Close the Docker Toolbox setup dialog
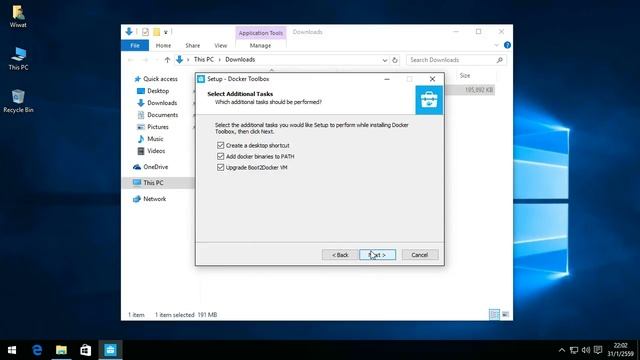Viewport: 640px width, 360px height. click(432, 79)
